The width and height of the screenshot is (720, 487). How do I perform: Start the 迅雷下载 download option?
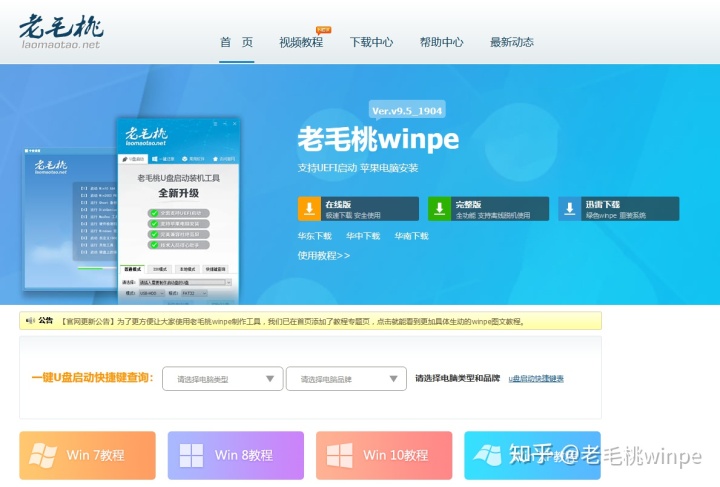click(x=619, y=209)
